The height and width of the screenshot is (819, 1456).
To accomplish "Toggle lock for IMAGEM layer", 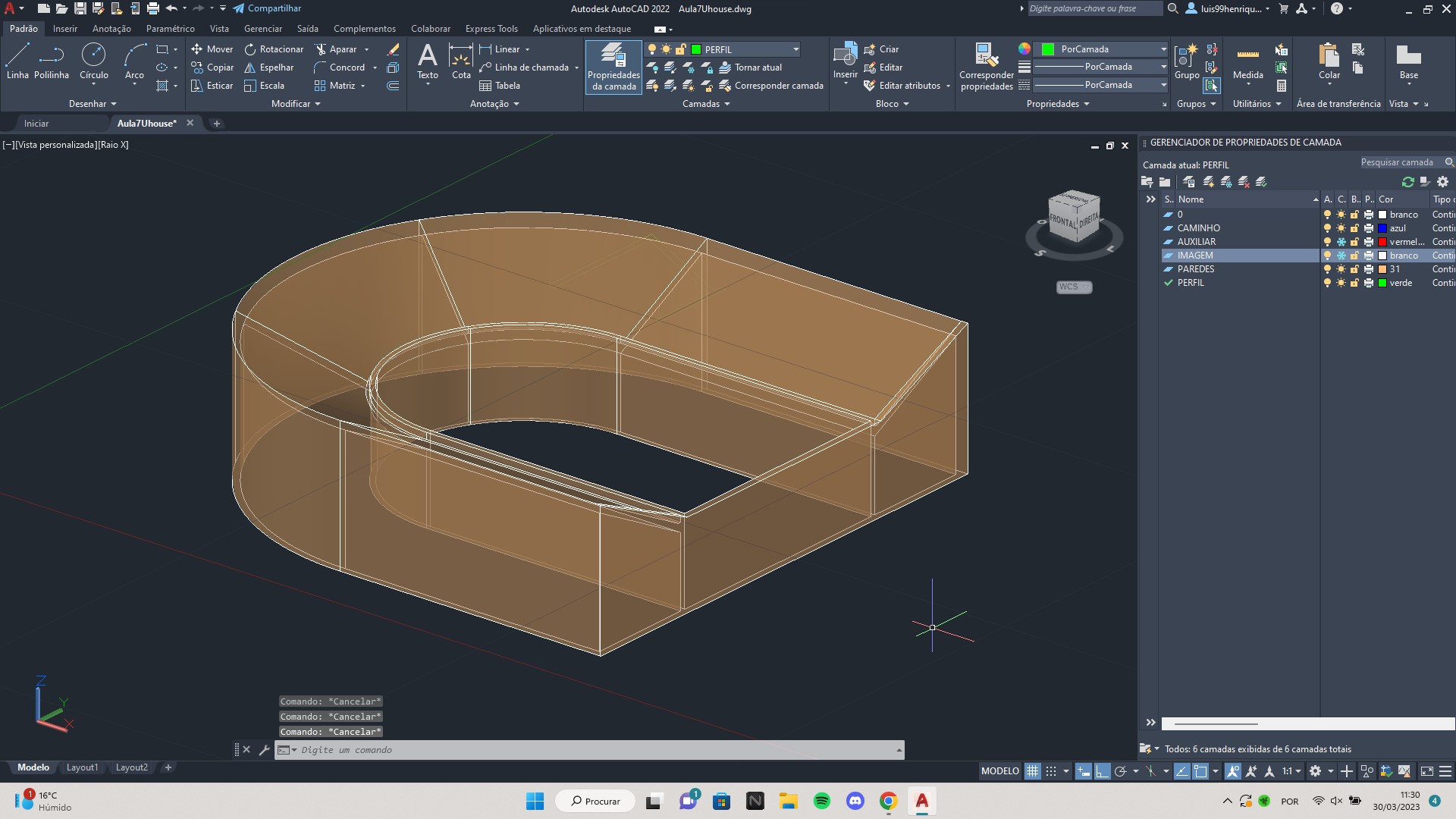I will (1354, 256).
